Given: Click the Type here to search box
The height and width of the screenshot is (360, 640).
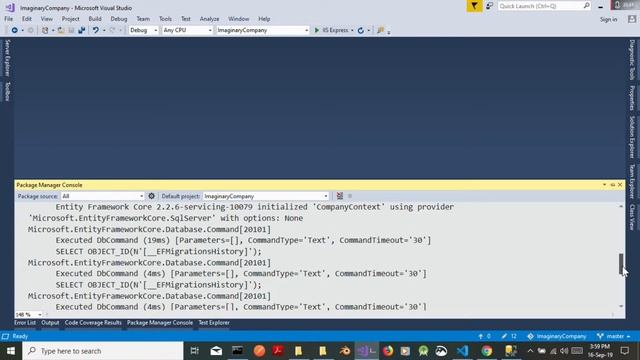Looking at the screenshot, I should pos(103,351).
